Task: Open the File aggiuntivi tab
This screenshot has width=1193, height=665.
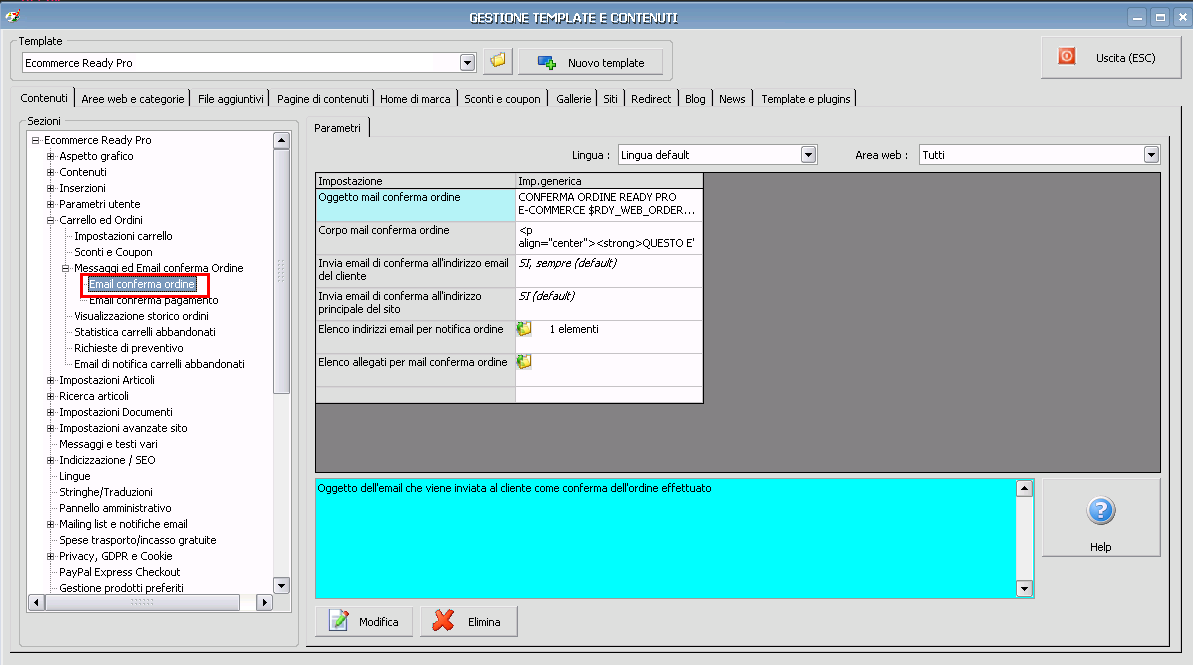Action: click(x=231, y=99)
